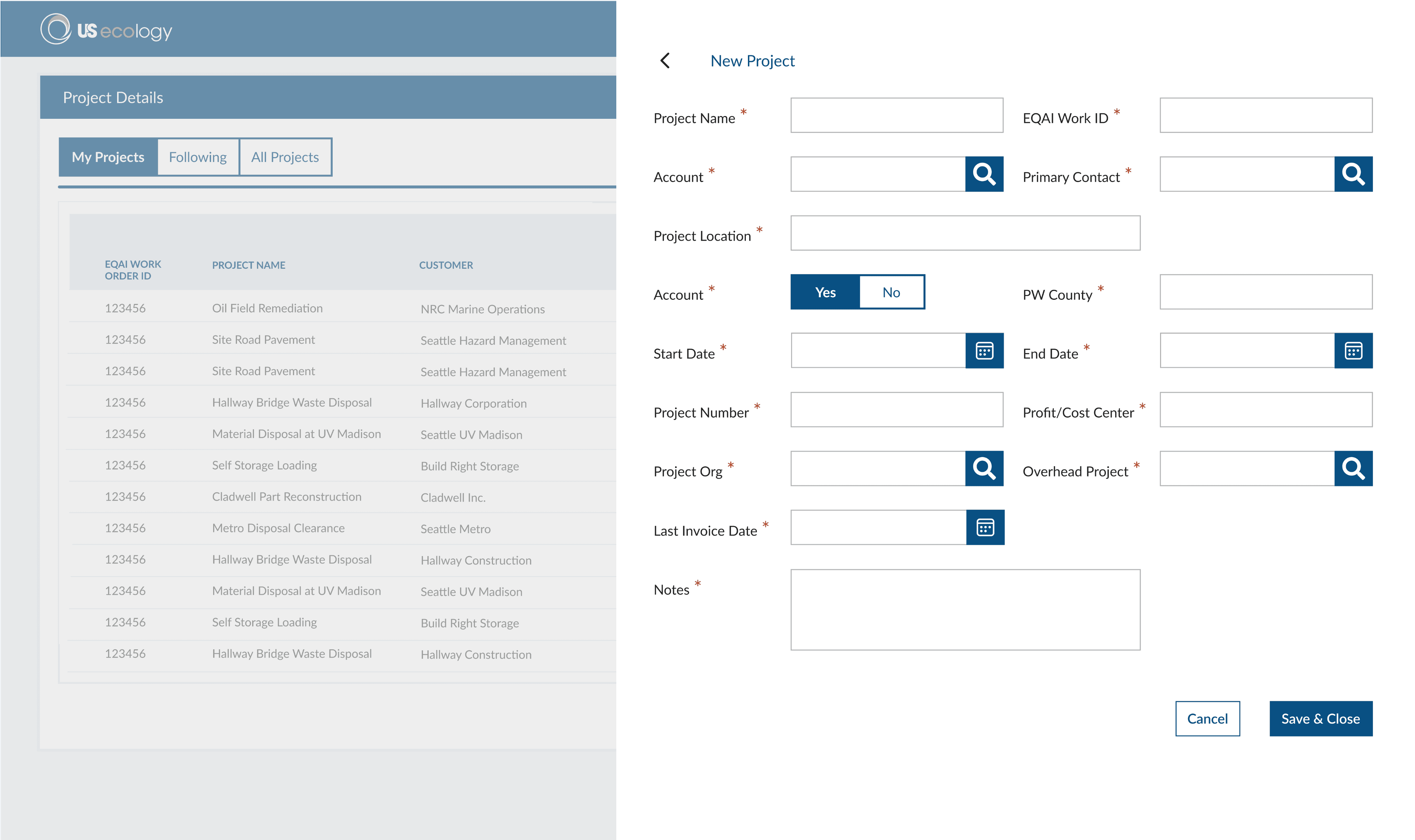
Task: Click the Overhead Project search icon
Action: click(x=1353, y=469)
